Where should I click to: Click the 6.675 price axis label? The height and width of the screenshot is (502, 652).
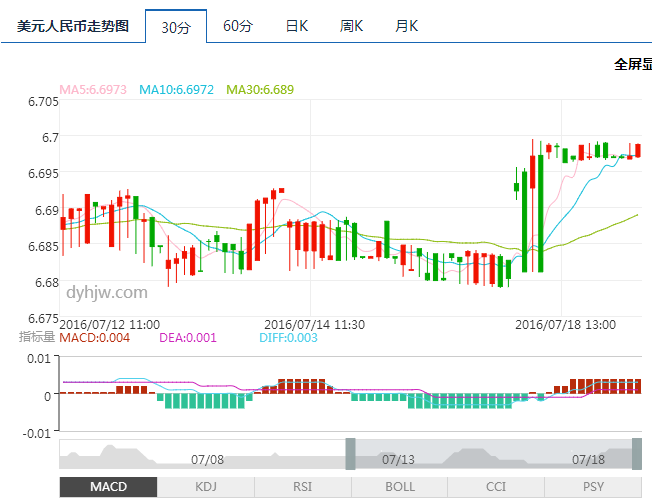point(43,319)
